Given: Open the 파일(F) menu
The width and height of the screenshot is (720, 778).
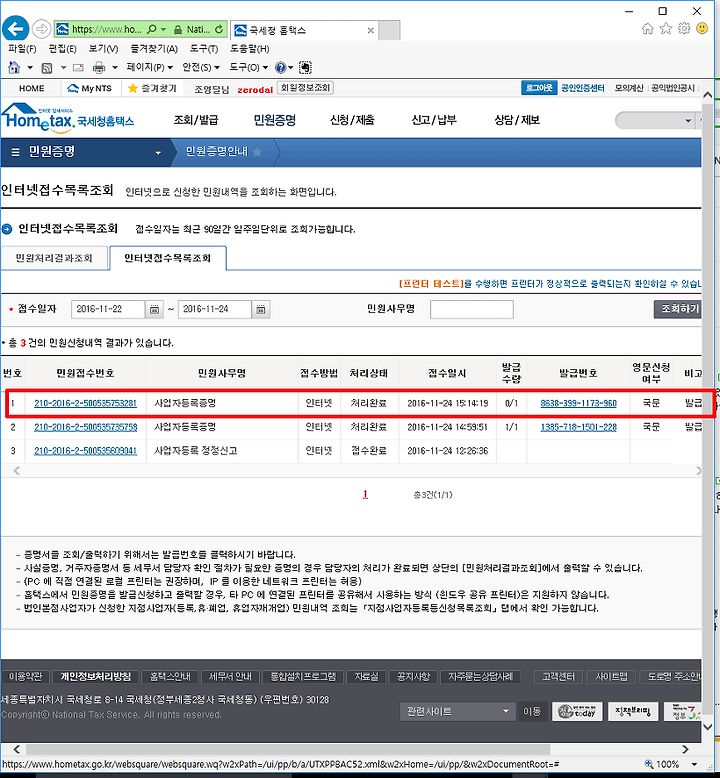Looking at the screenshot, I should click(22, 49).
